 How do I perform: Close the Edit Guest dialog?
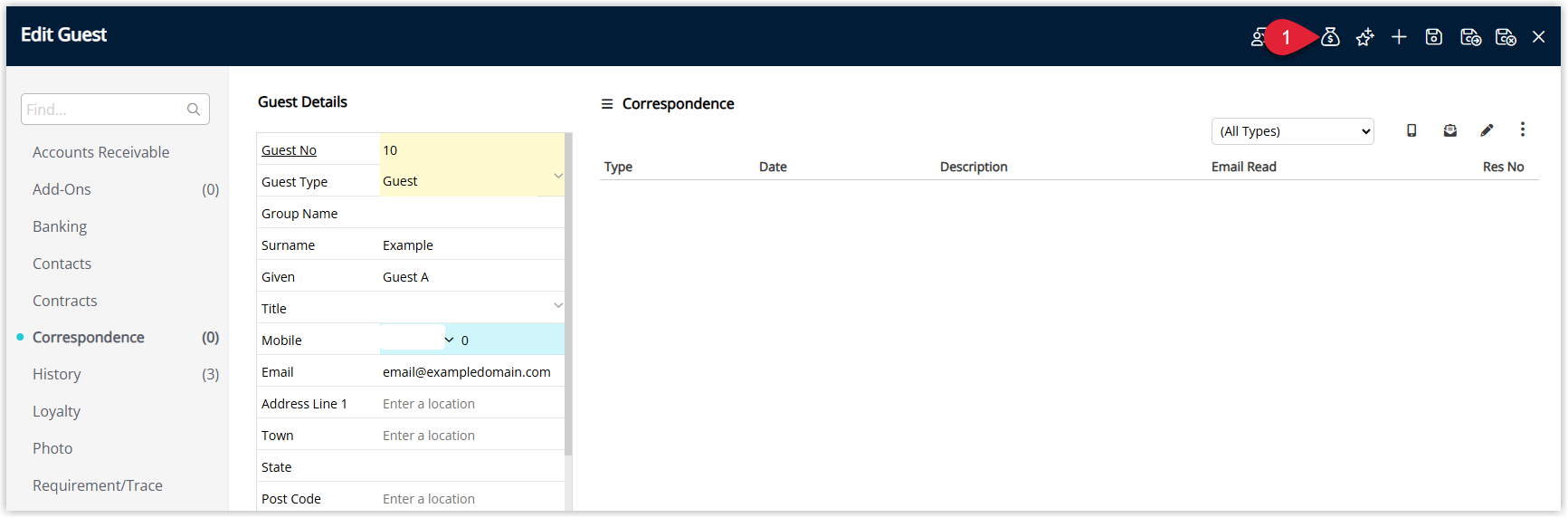(1538, 37)
